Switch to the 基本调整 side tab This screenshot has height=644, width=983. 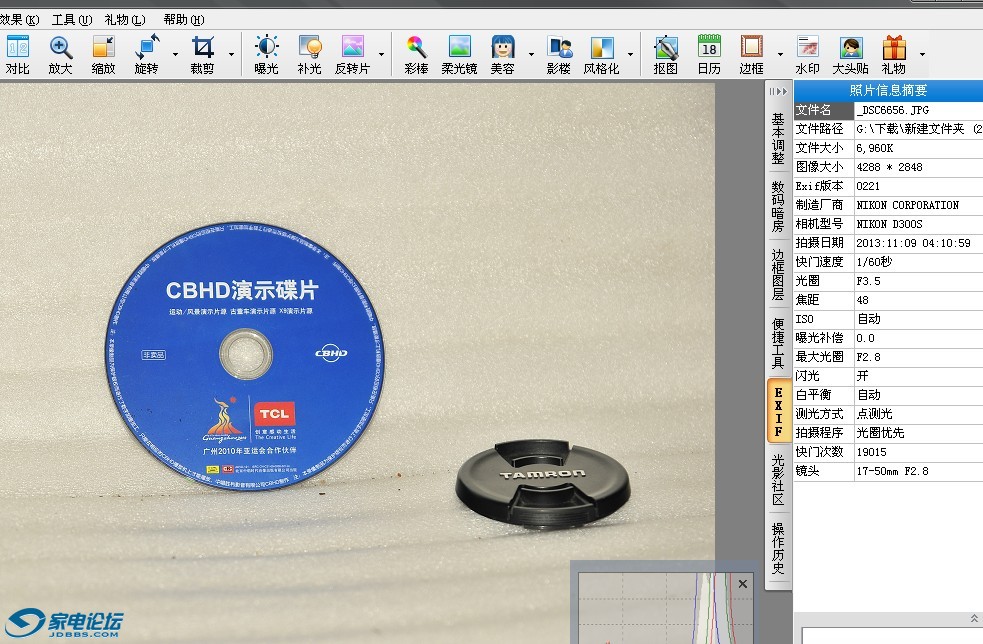[x=778, y=138]
